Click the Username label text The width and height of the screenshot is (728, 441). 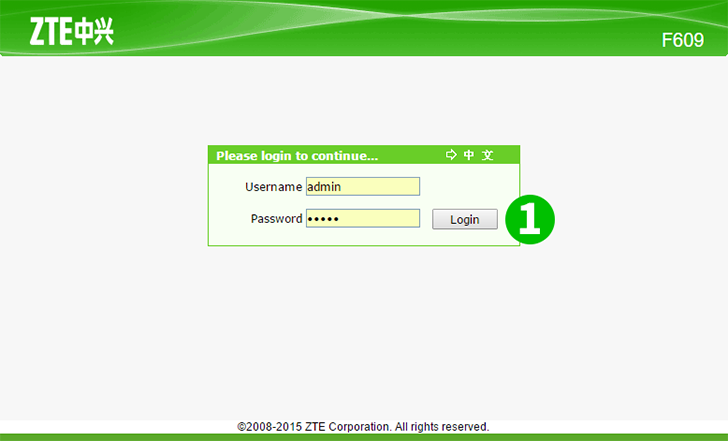(273, 187)
